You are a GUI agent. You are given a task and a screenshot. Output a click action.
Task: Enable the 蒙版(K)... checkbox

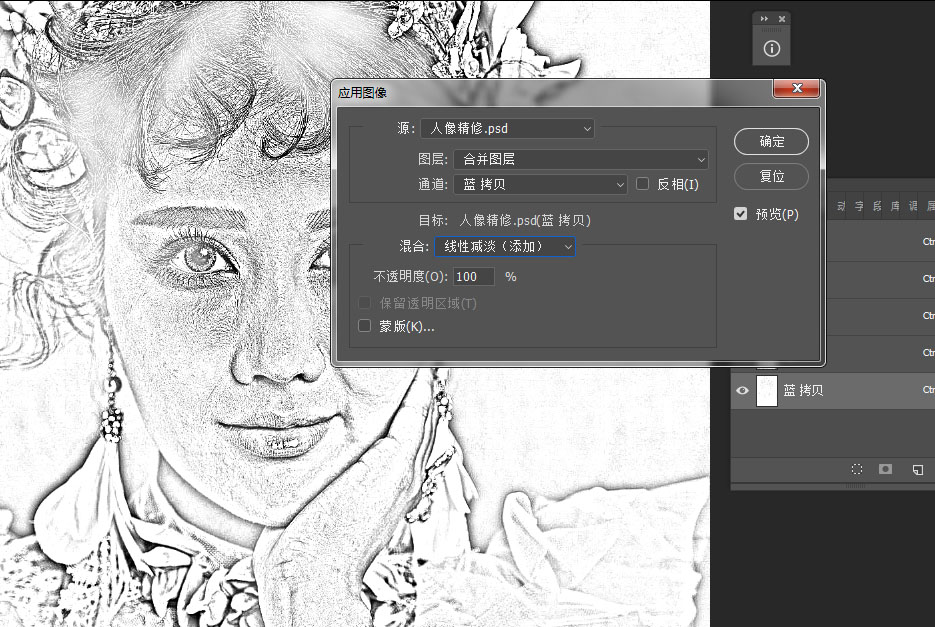(x=364, y=326)
